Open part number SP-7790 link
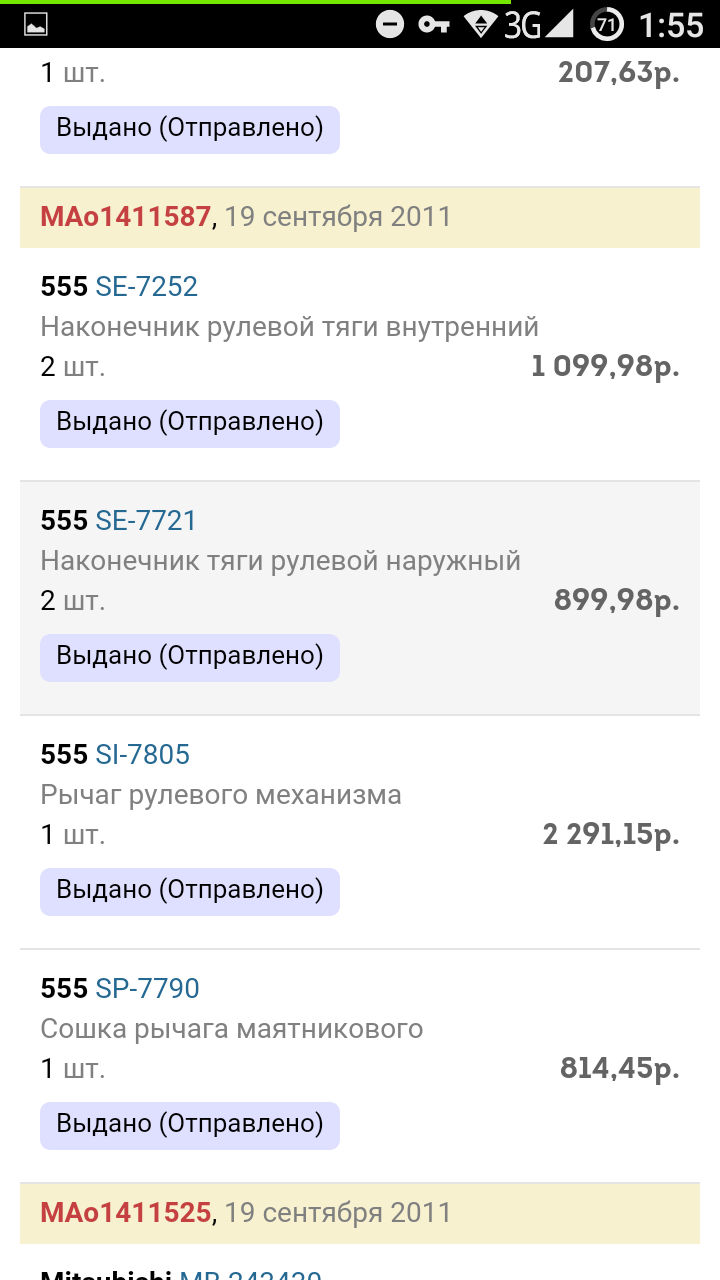 (x=148, y=989)
